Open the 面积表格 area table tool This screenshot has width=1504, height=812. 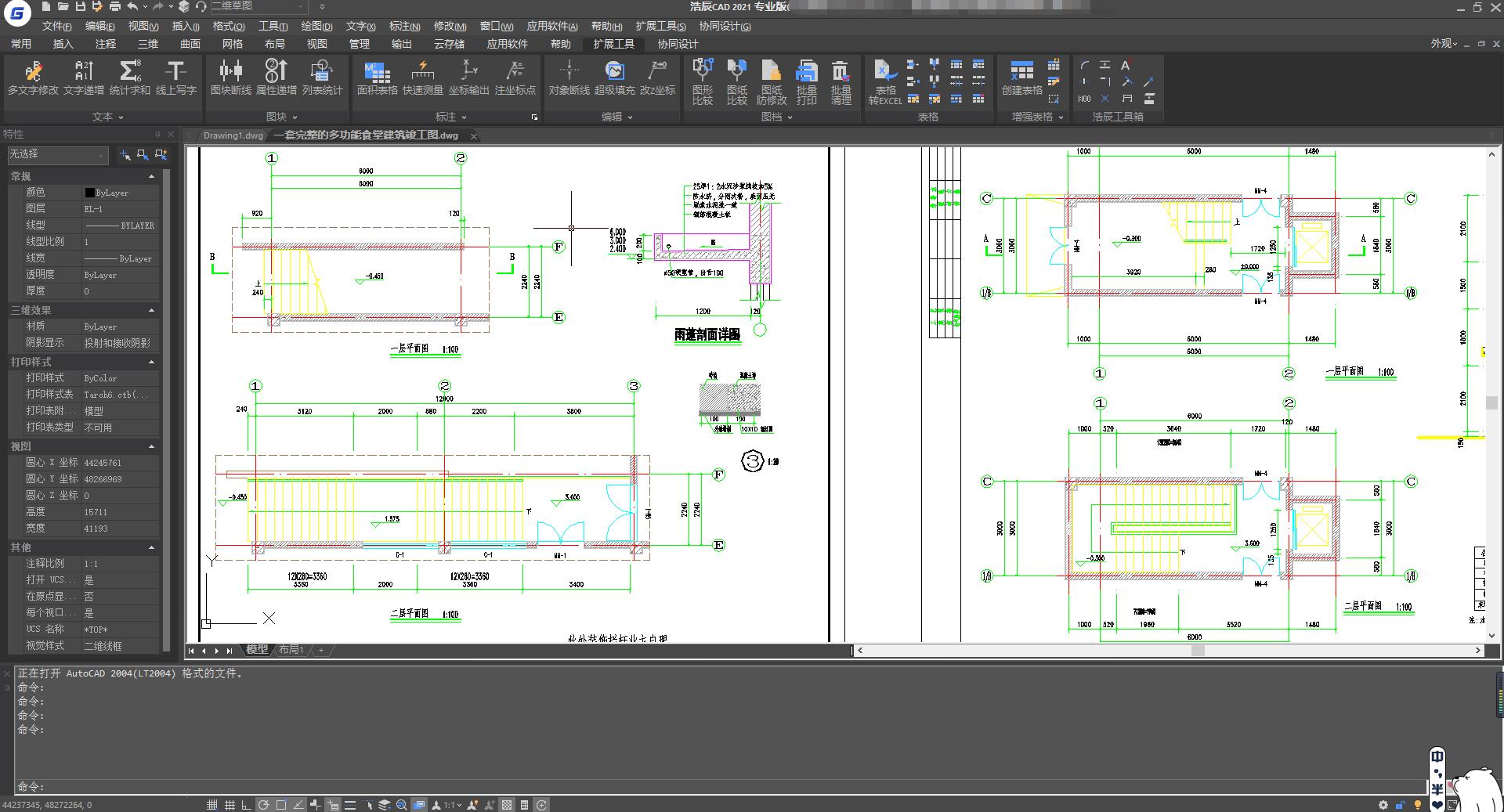[x=377, y=78]
